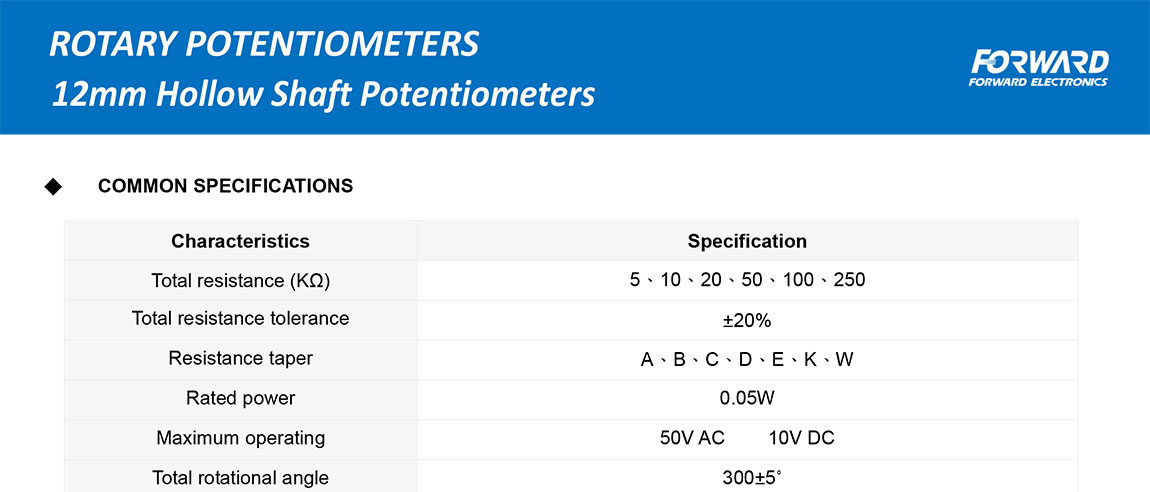This screenshot has height=492, width=1150.
Task: Click the 10V DC value
Action: pyautogui.click(x=801, y=438)
